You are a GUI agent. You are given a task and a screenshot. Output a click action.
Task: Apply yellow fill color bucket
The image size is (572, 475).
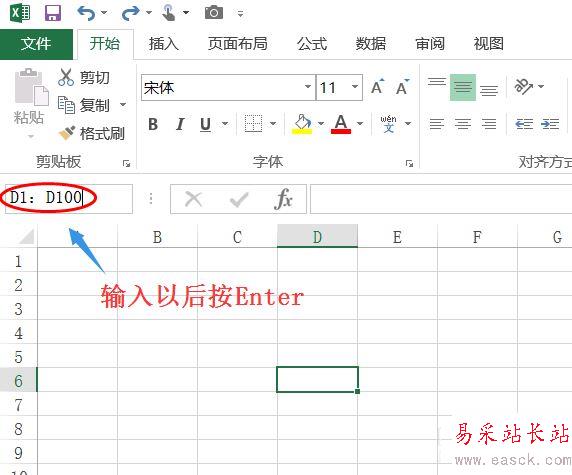302,124
